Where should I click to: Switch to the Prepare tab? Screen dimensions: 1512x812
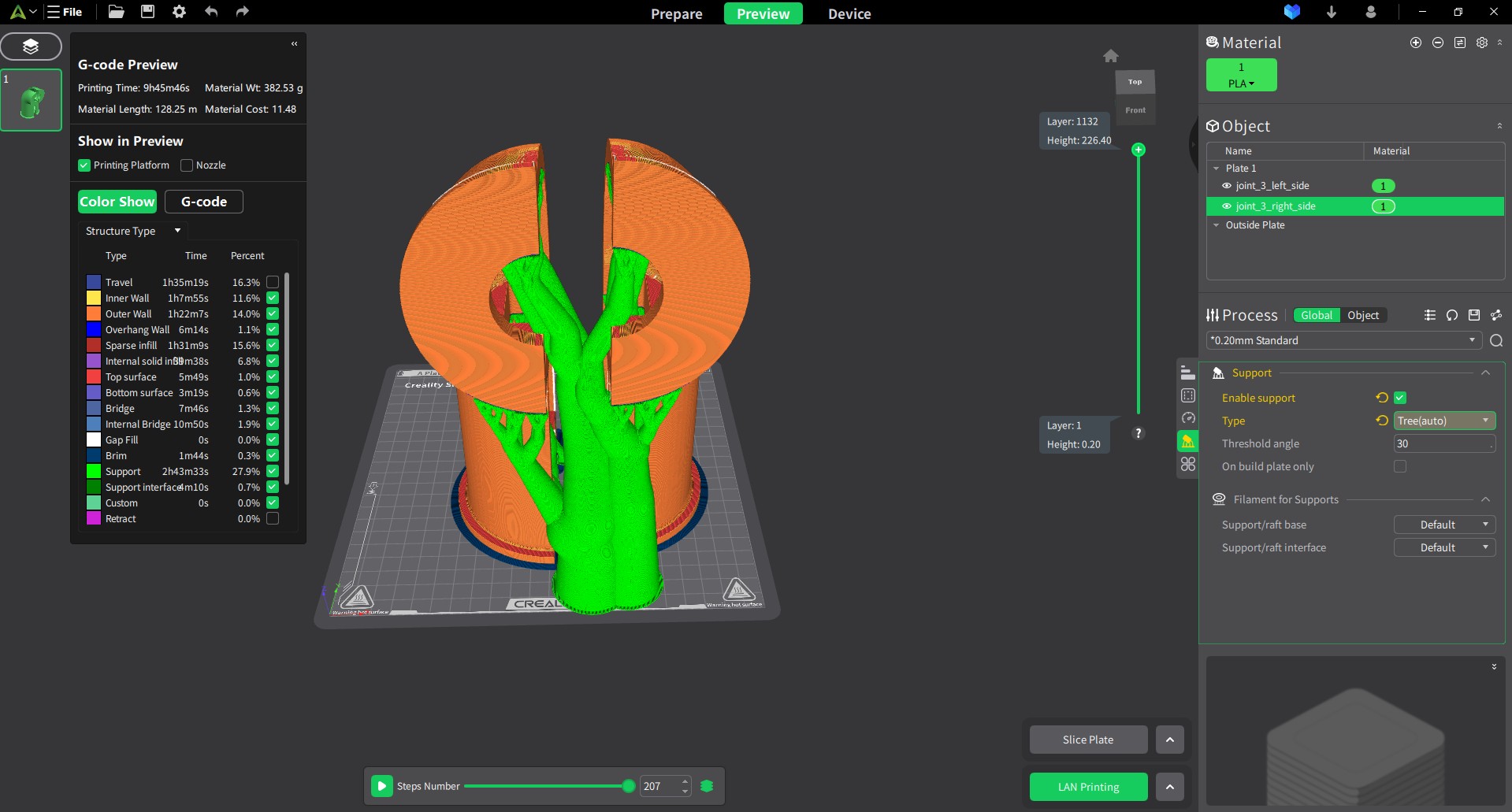coord(676,13)
